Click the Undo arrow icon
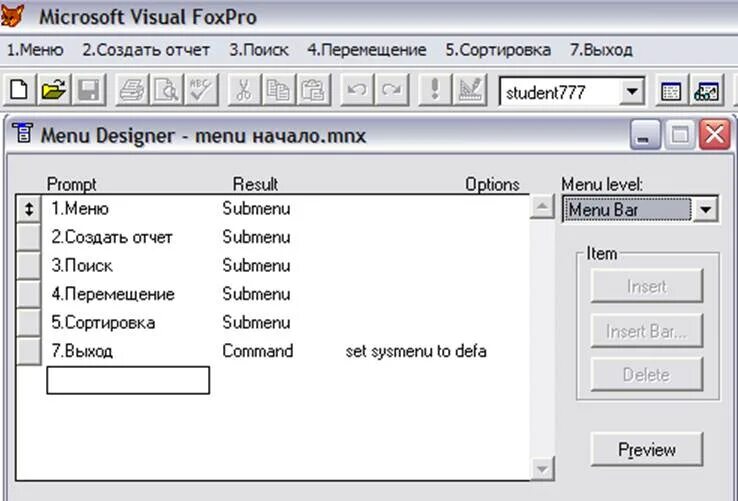 tap(357, 89)
